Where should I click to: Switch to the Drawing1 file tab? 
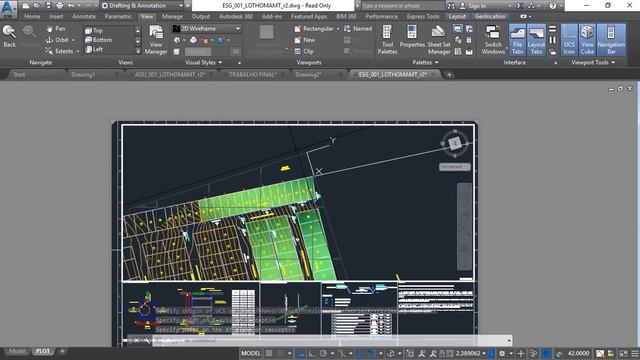click(x=83, y=75)
